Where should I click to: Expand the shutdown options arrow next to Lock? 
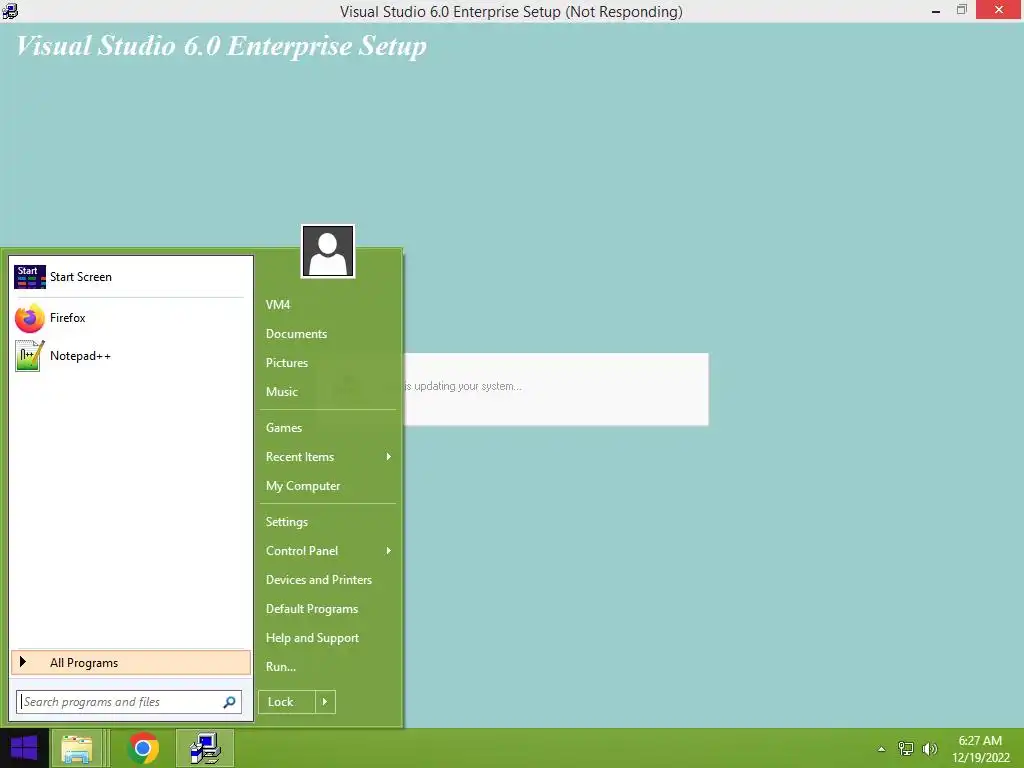325,702
